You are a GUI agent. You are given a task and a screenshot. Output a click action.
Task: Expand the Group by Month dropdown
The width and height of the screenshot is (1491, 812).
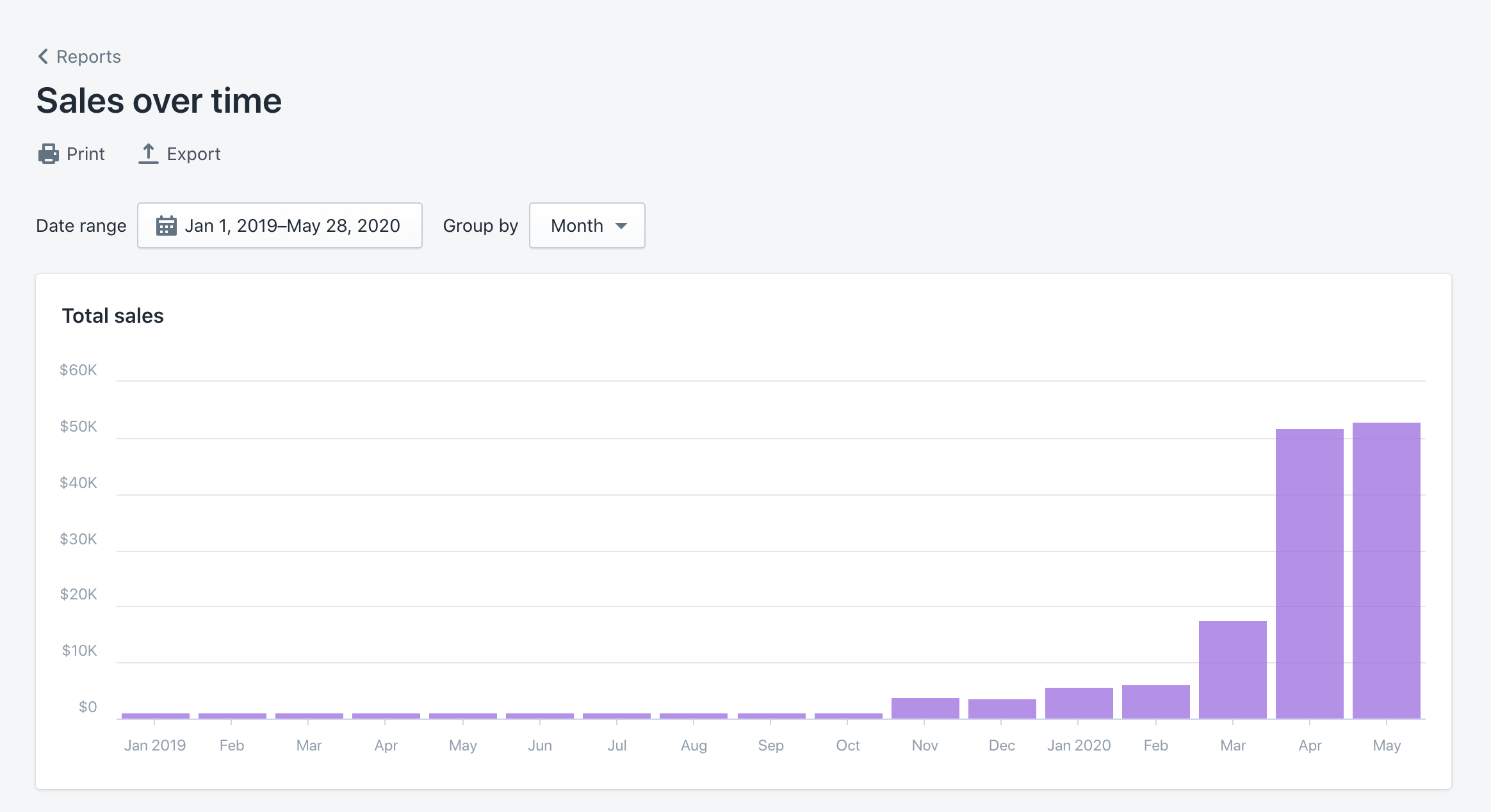[587, 225]
